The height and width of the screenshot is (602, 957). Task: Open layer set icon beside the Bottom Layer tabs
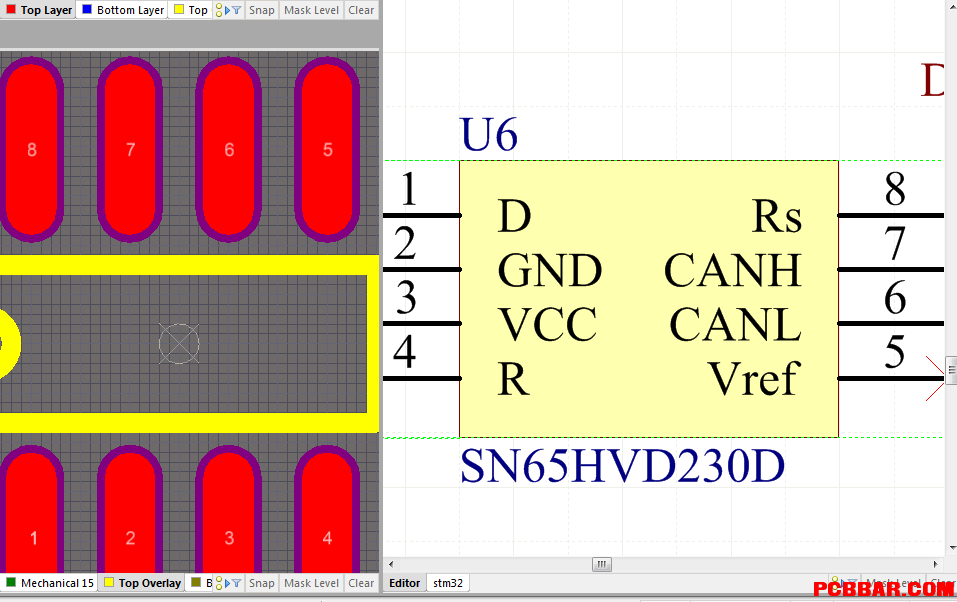219,10
